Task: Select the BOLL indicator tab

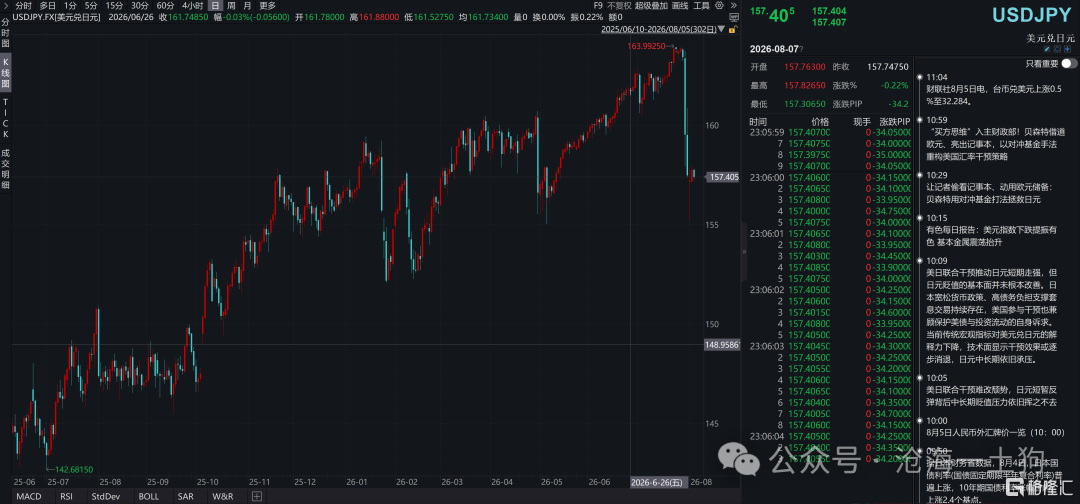Action: 148,496
